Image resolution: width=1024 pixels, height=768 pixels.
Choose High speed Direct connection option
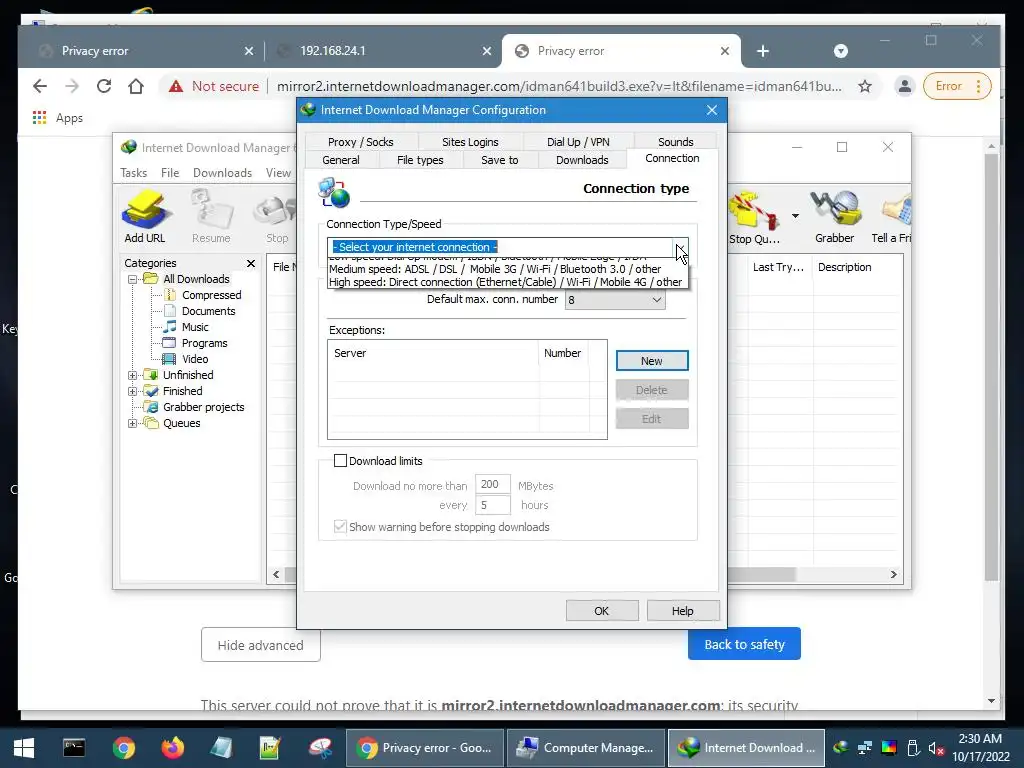(507, 282)
